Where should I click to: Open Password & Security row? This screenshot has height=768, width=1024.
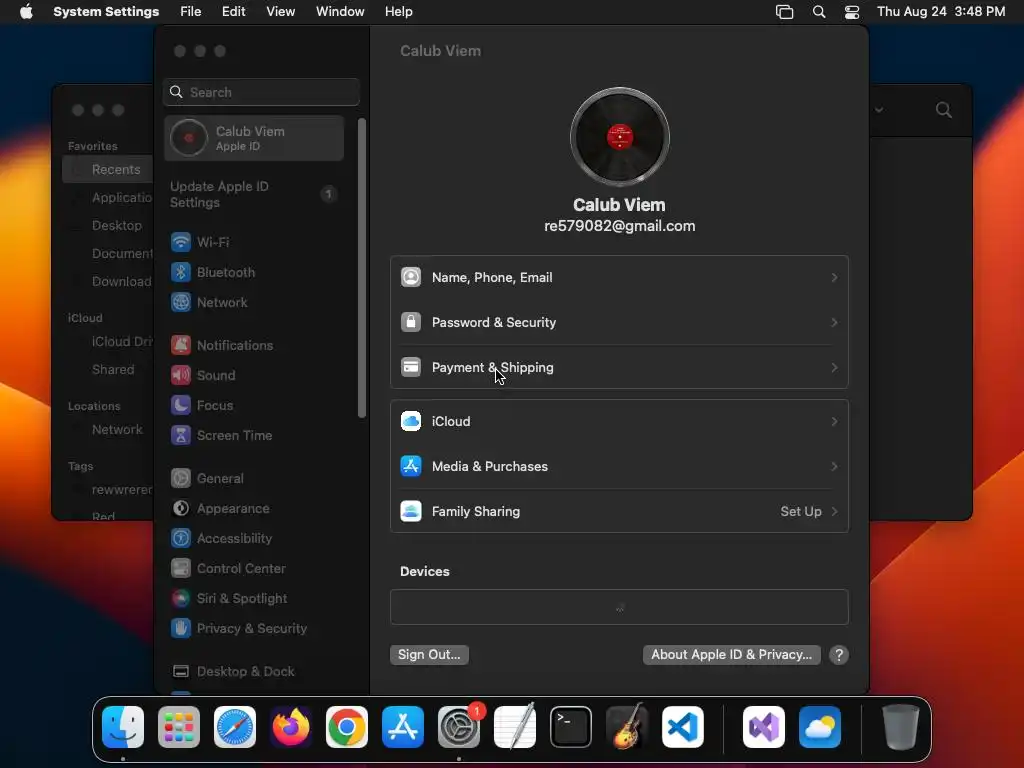click(x=619, y=323)
